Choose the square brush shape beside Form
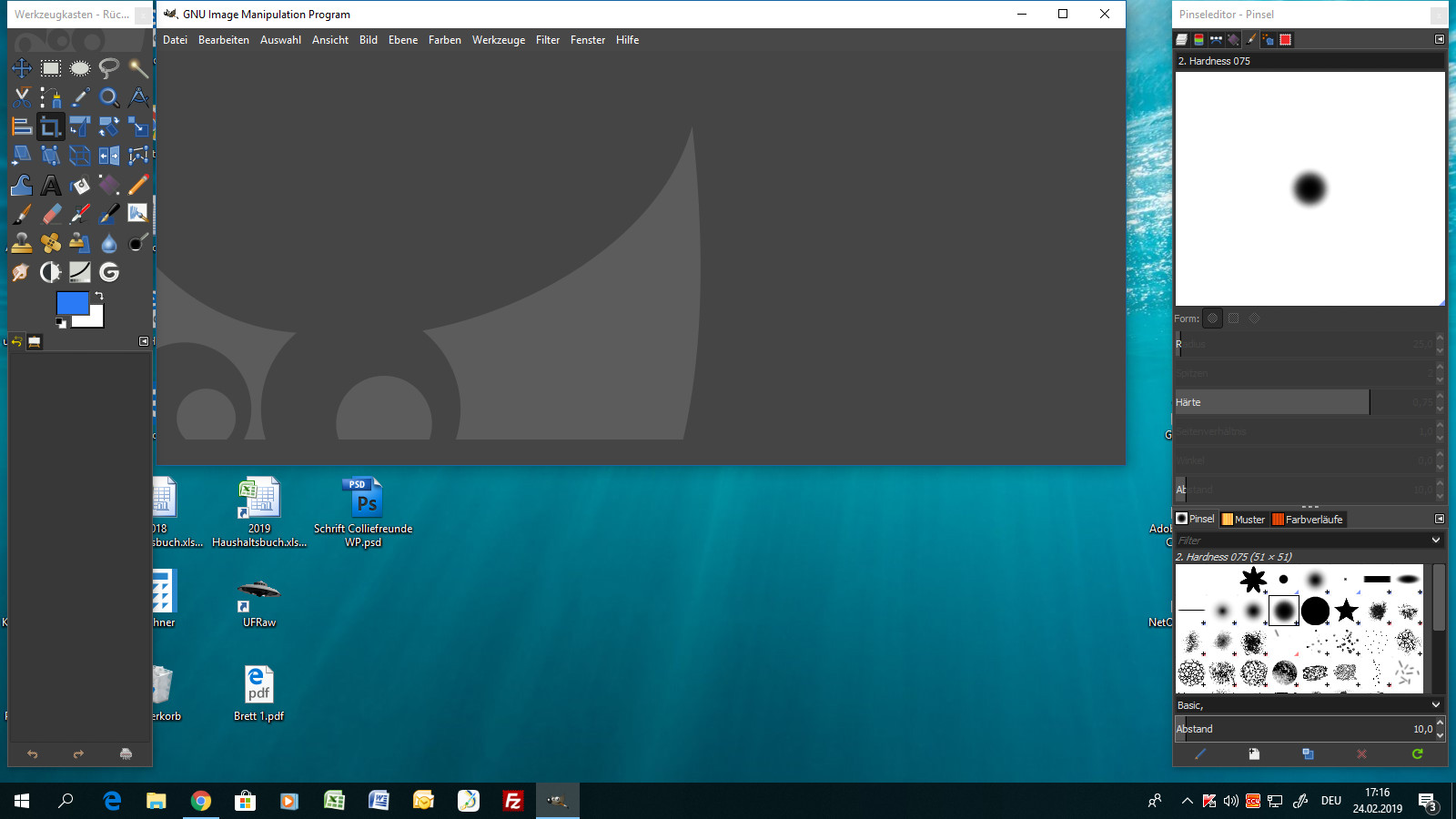The height and width of the screenshot is (819, 1456). (x=1233, y=318)
